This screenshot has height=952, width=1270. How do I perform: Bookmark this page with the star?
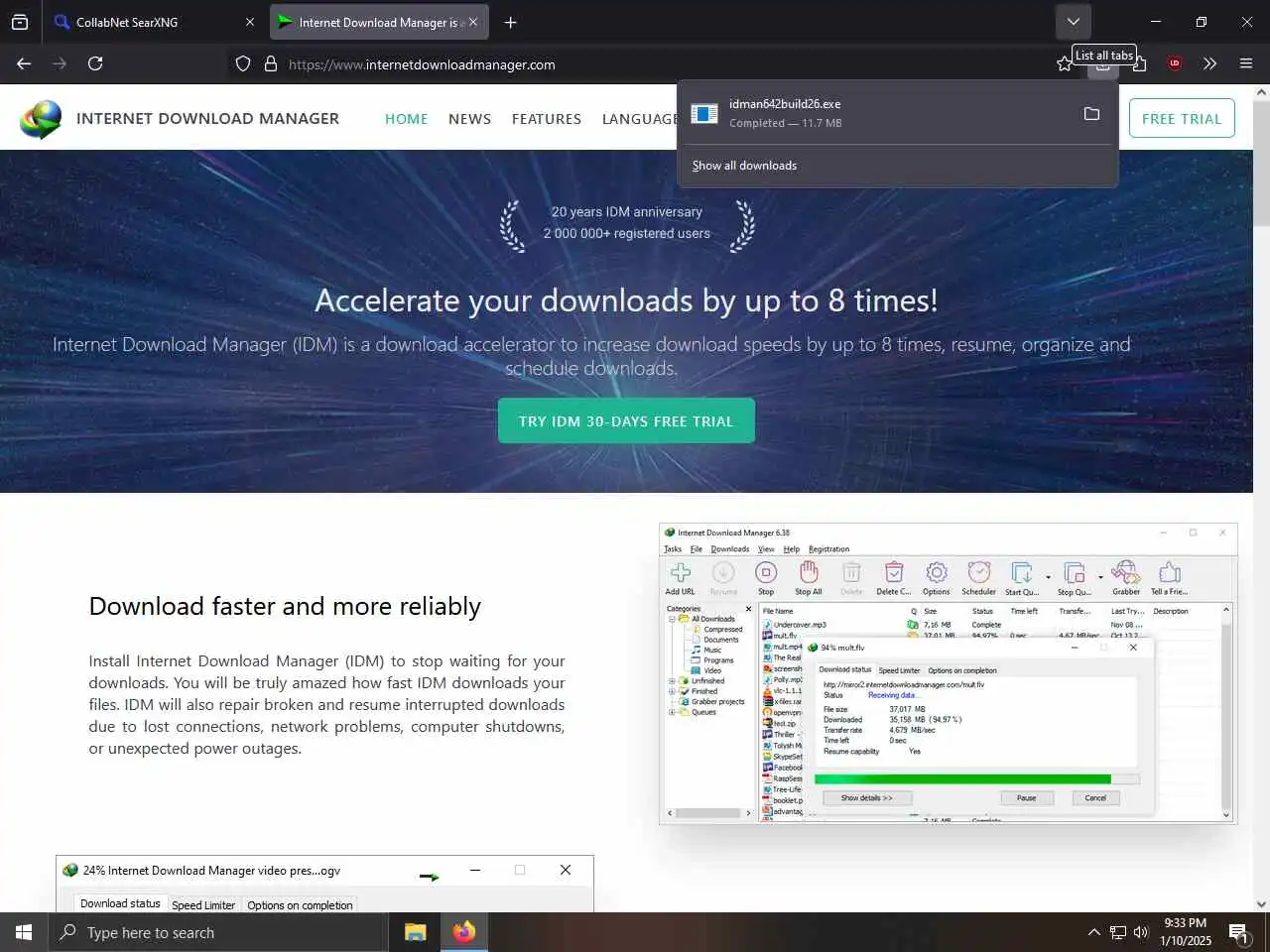point(1065,64)
